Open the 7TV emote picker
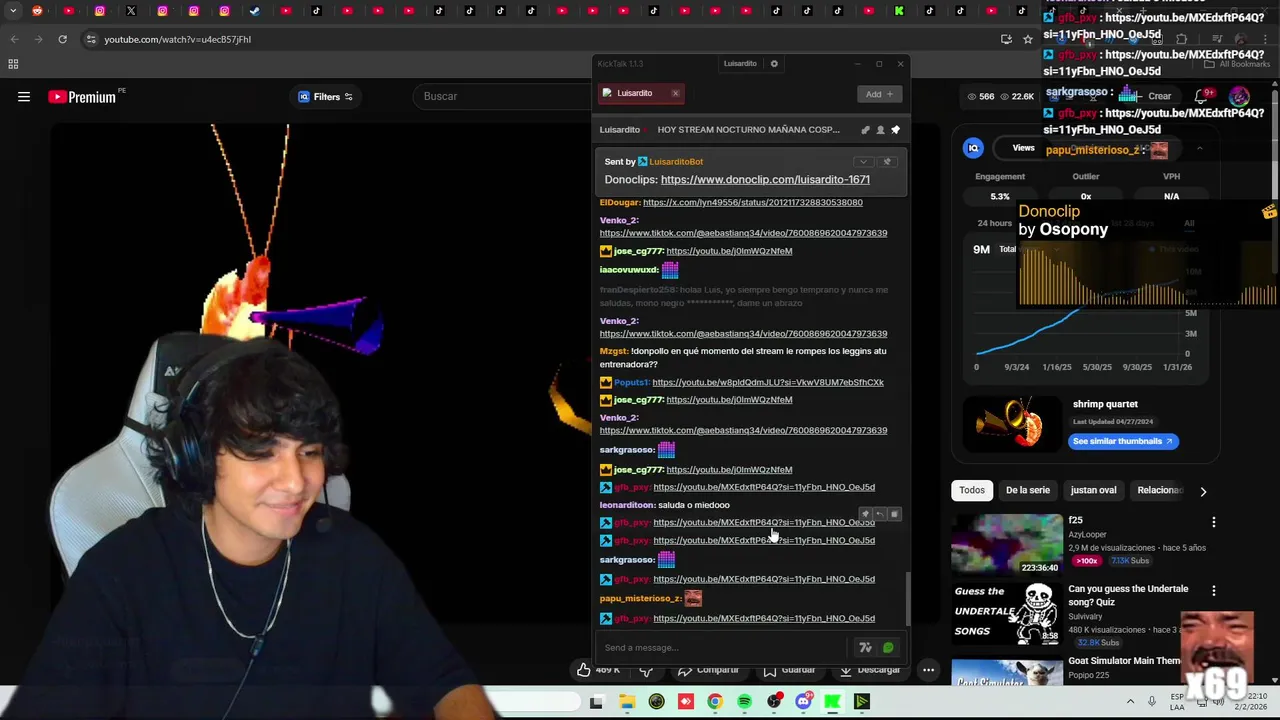 pos(865,648)
